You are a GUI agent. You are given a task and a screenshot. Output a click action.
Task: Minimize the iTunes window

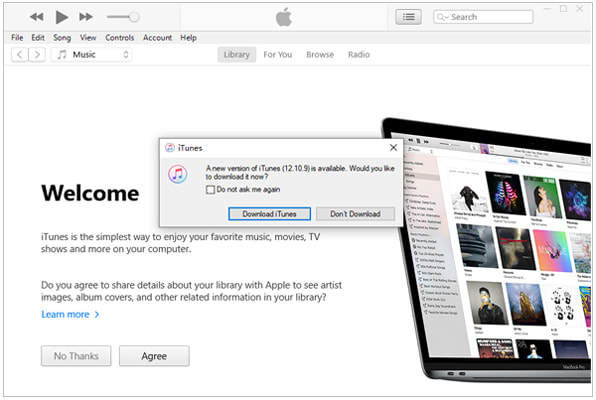pos(547,9)
